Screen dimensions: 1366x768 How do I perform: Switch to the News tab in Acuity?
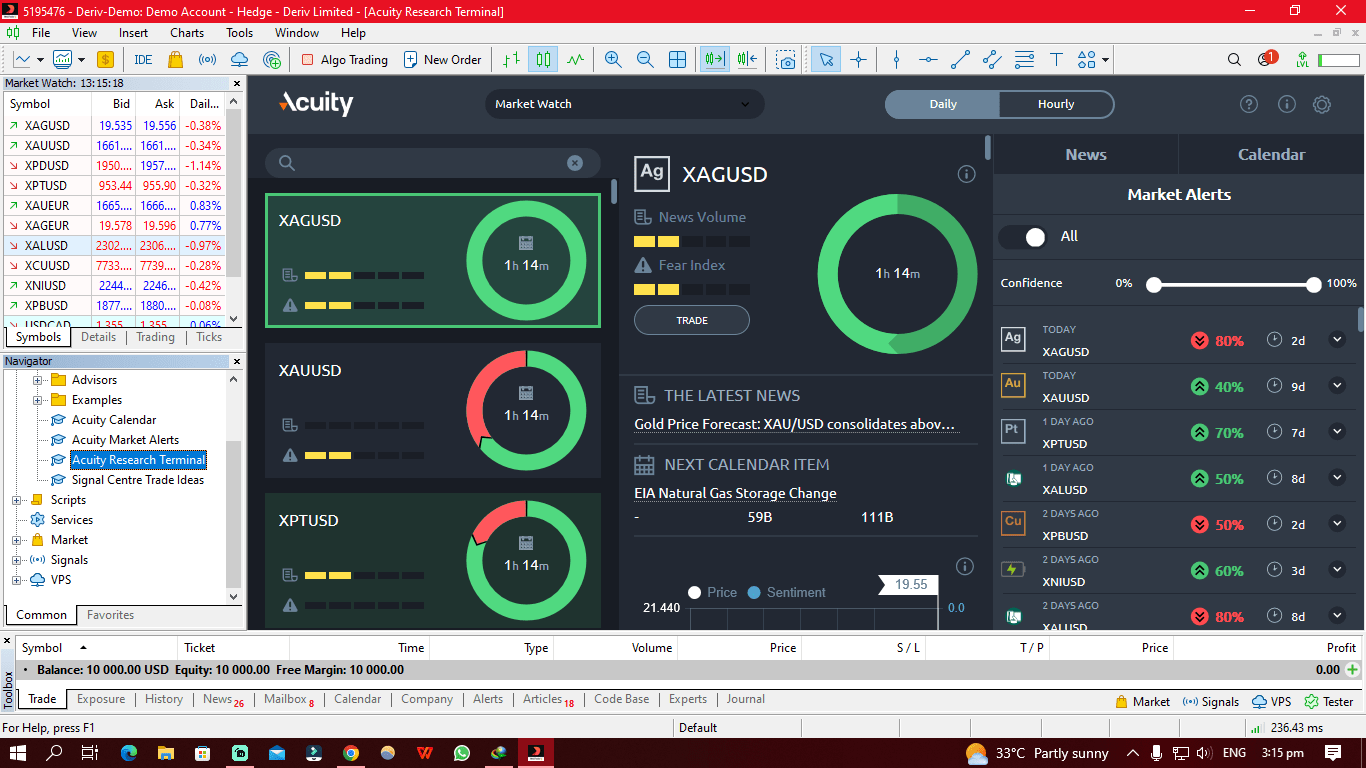pos(1086,154)
